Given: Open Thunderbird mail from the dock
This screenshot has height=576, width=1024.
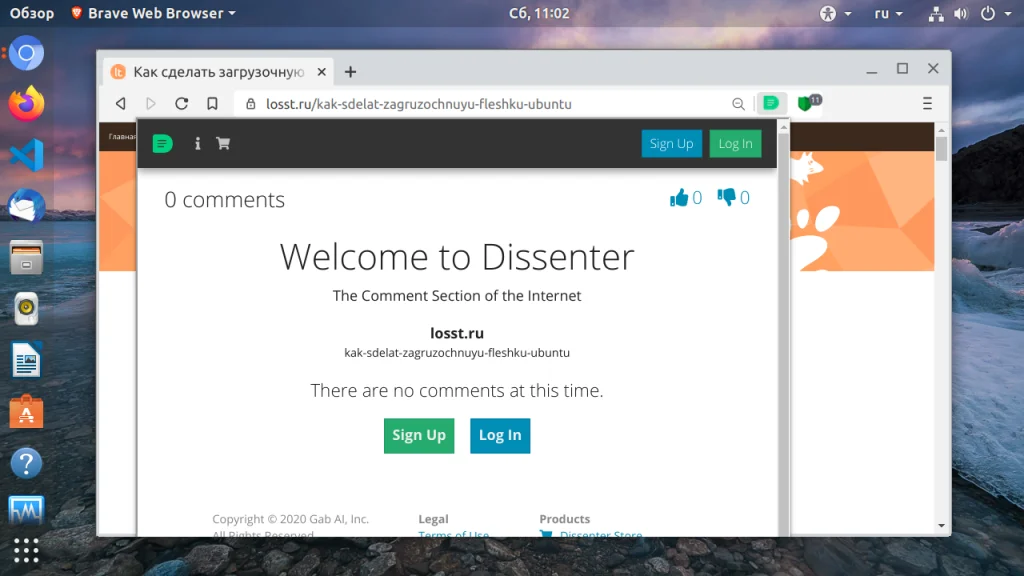Looking at the screenshot, I should pos(26,206).
